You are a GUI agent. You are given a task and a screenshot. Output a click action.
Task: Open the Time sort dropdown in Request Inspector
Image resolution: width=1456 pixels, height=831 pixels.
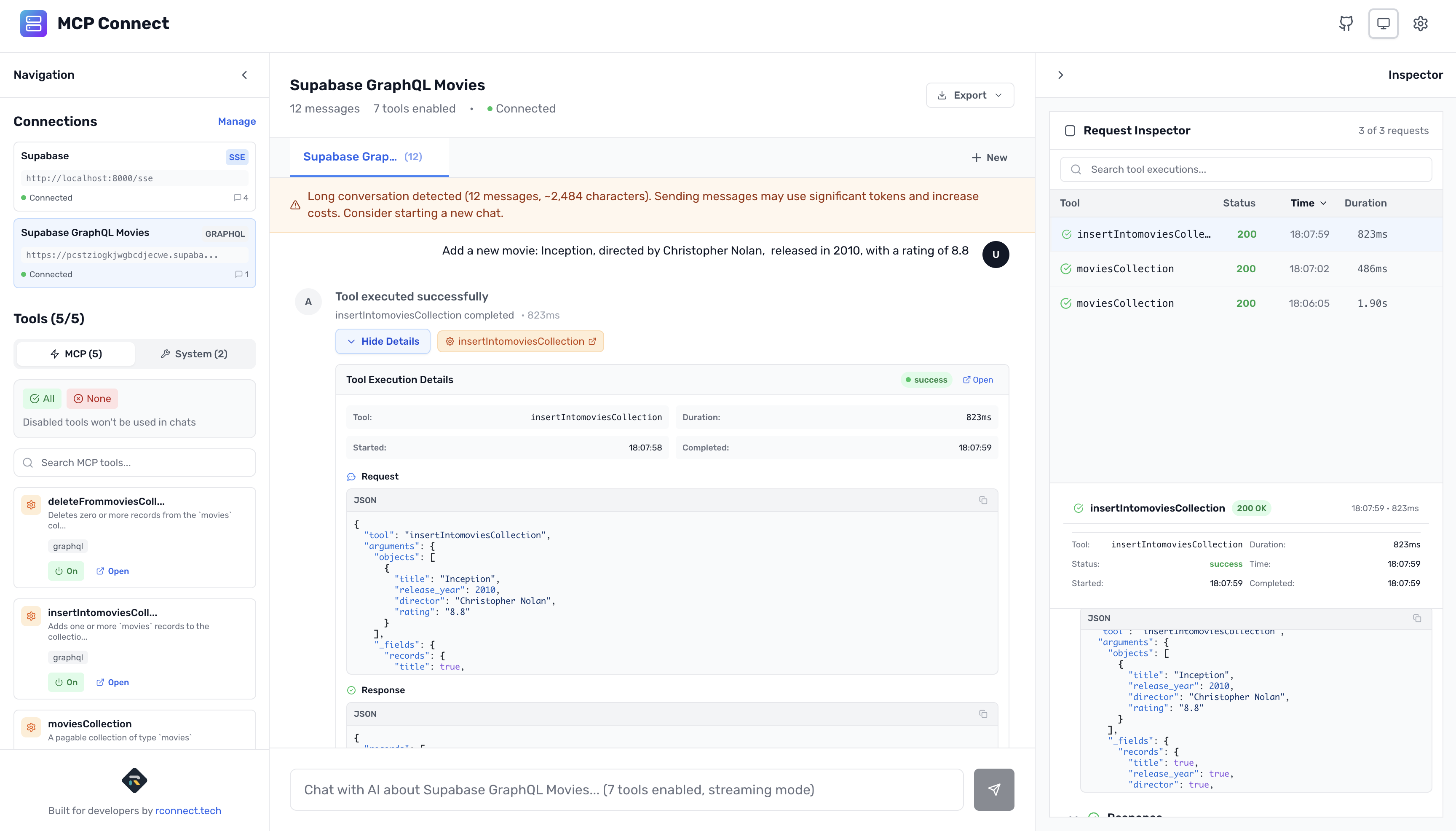pos(1308,203)
